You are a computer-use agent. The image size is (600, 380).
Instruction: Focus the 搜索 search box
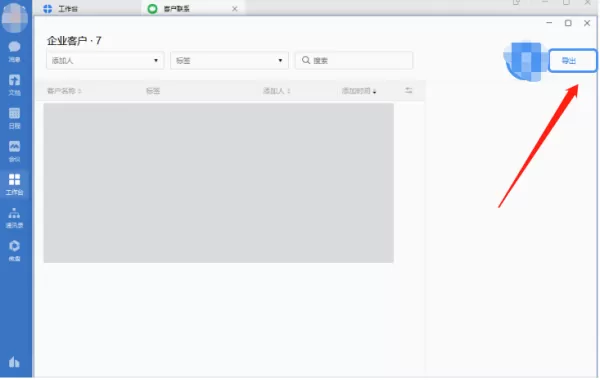pos(354,60)
